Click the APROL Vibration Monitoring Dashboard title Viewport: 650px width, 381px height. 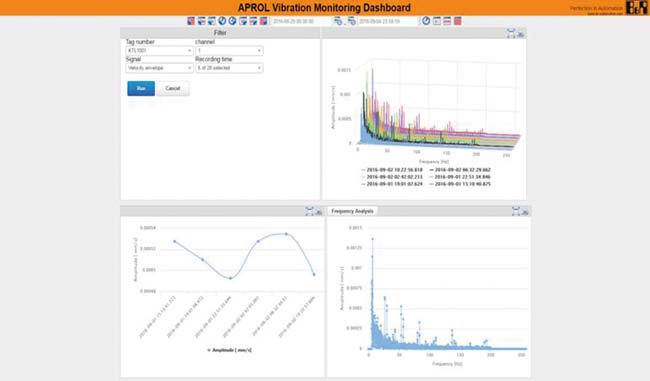point(324,8)
